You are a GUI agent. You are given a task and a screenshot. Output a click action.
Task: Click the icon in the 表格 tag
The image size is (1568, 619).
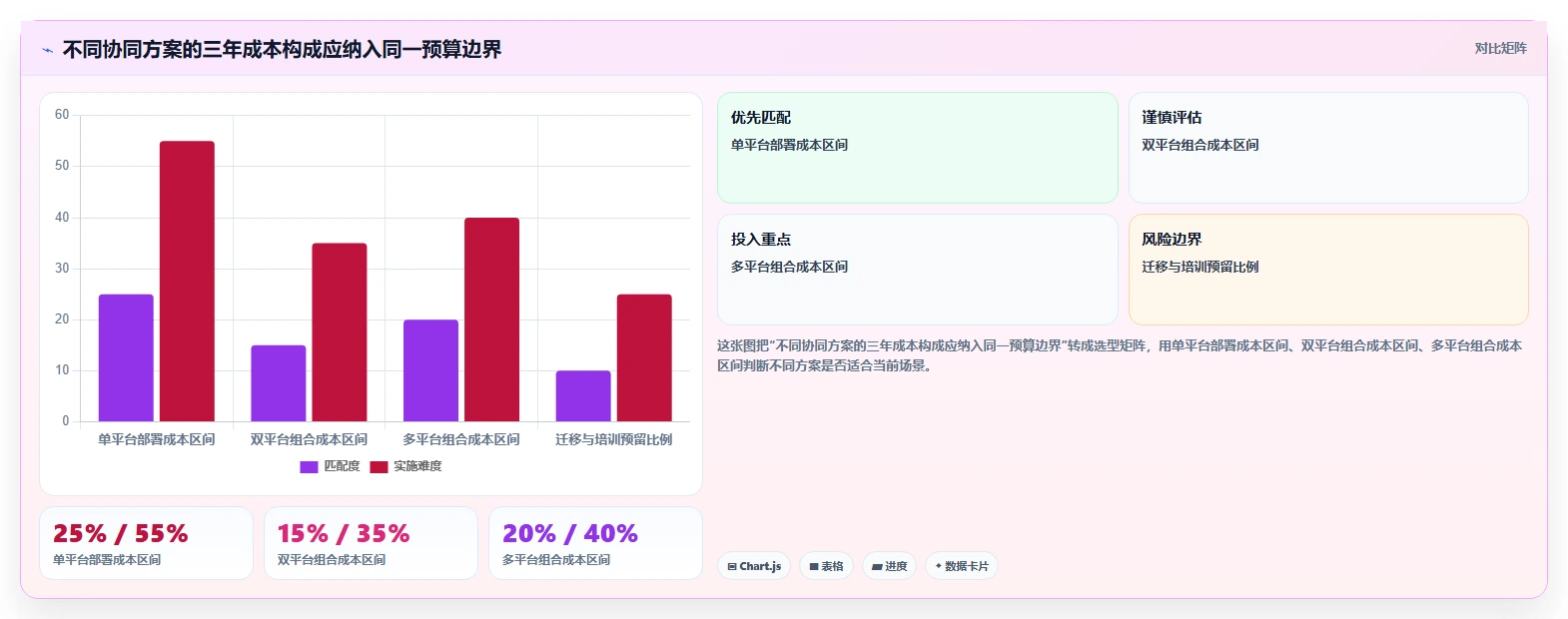click(814, 566)
